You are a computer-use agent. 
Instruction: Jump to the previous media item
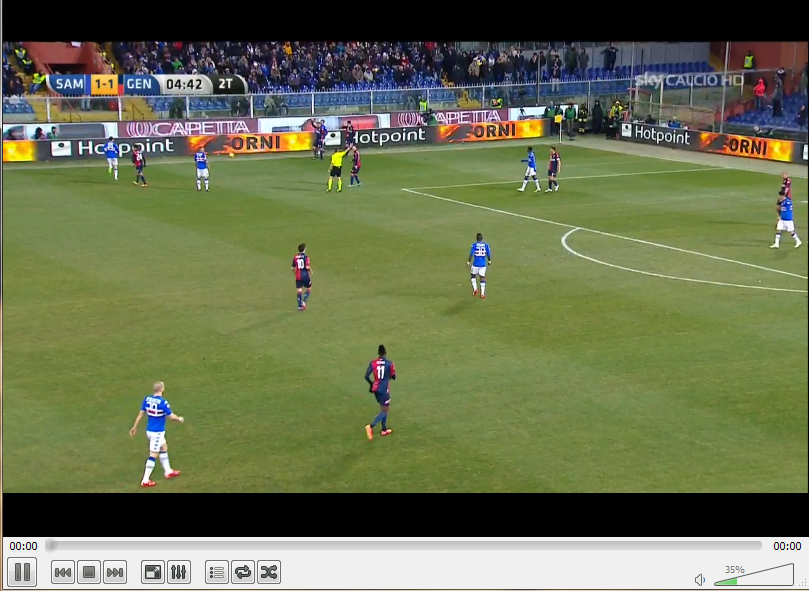[63, 572]
